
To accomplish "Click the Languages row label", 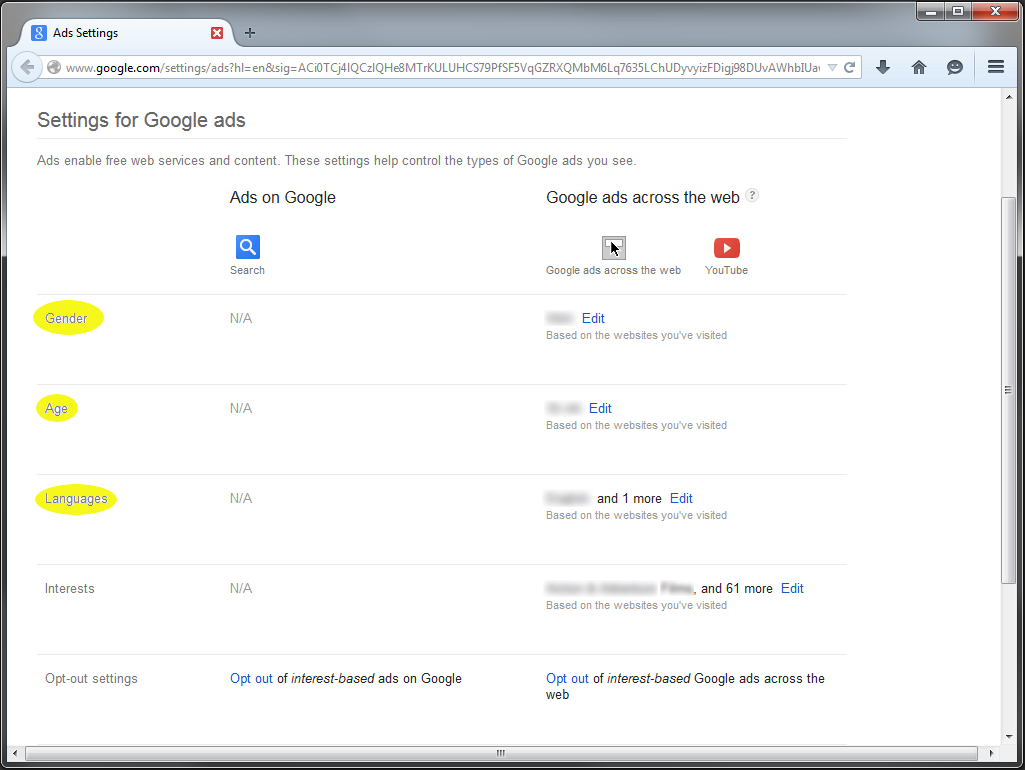I will pyautogui.click(x=76, y=499).
